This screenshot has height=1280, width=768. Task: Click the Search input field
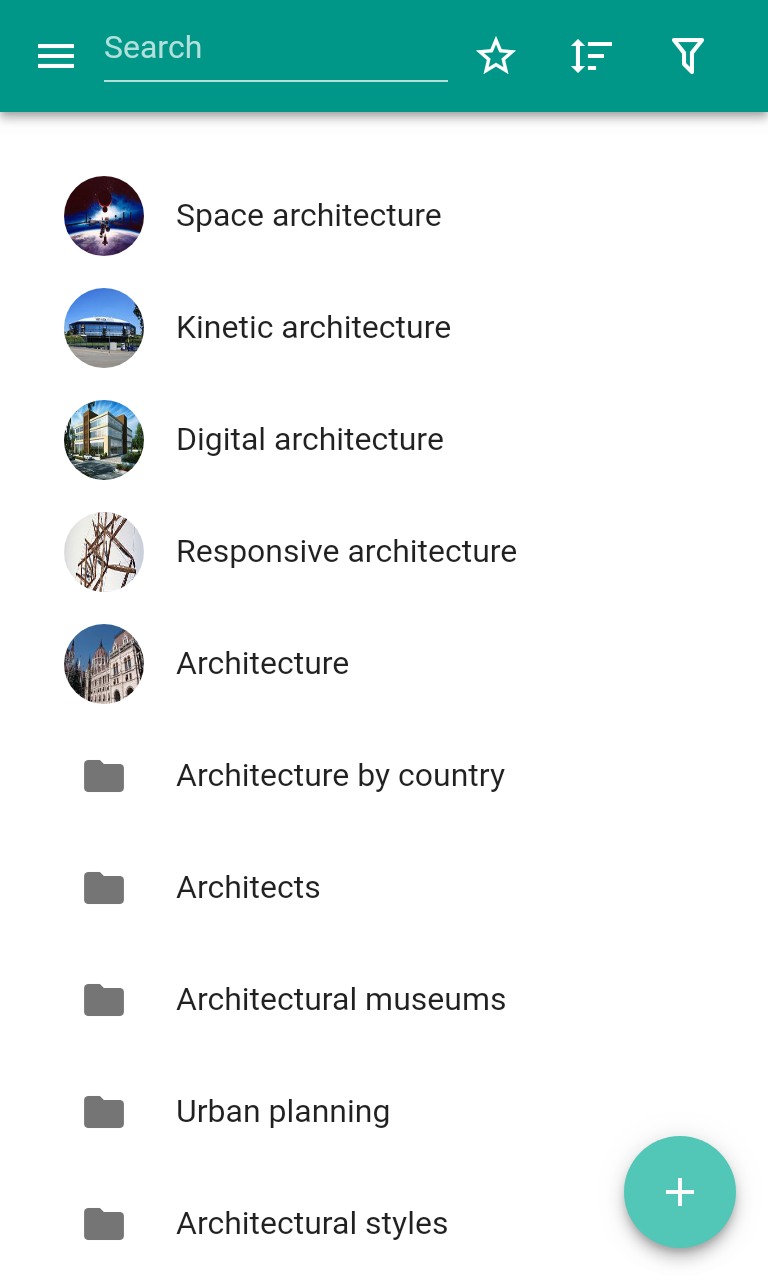276,50
